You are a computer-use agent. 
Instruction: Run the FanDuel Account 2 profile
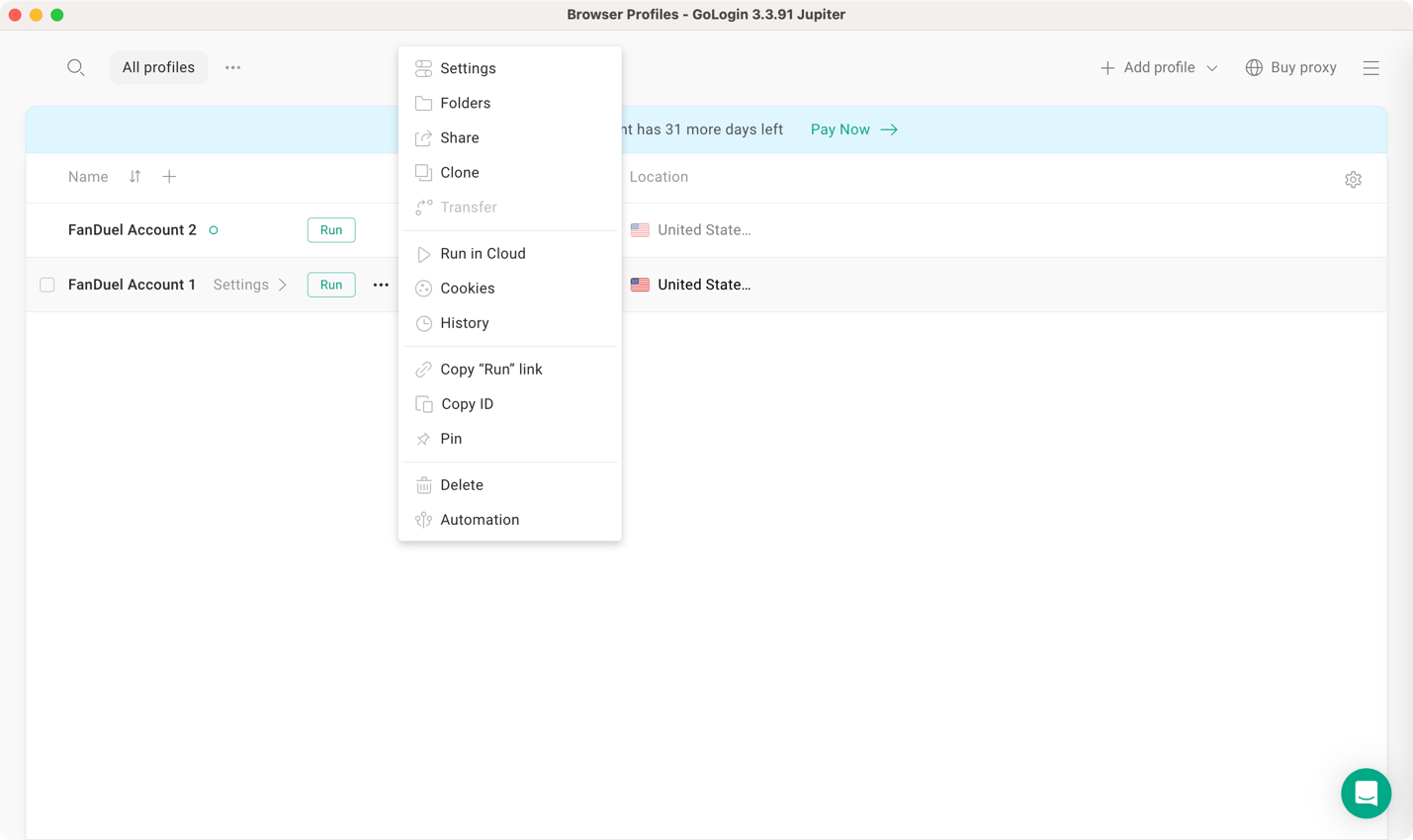pyautogui.click(x=331, y=230)
